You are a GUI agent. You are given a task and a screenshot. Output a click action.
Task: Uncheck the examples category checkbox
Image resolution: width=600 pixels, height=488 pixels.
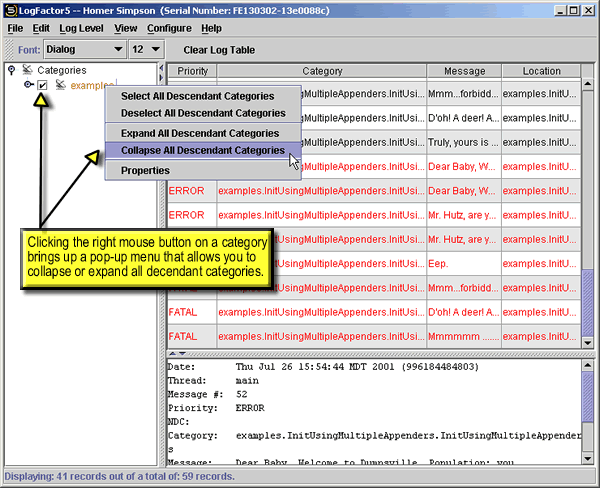(43, 86)
